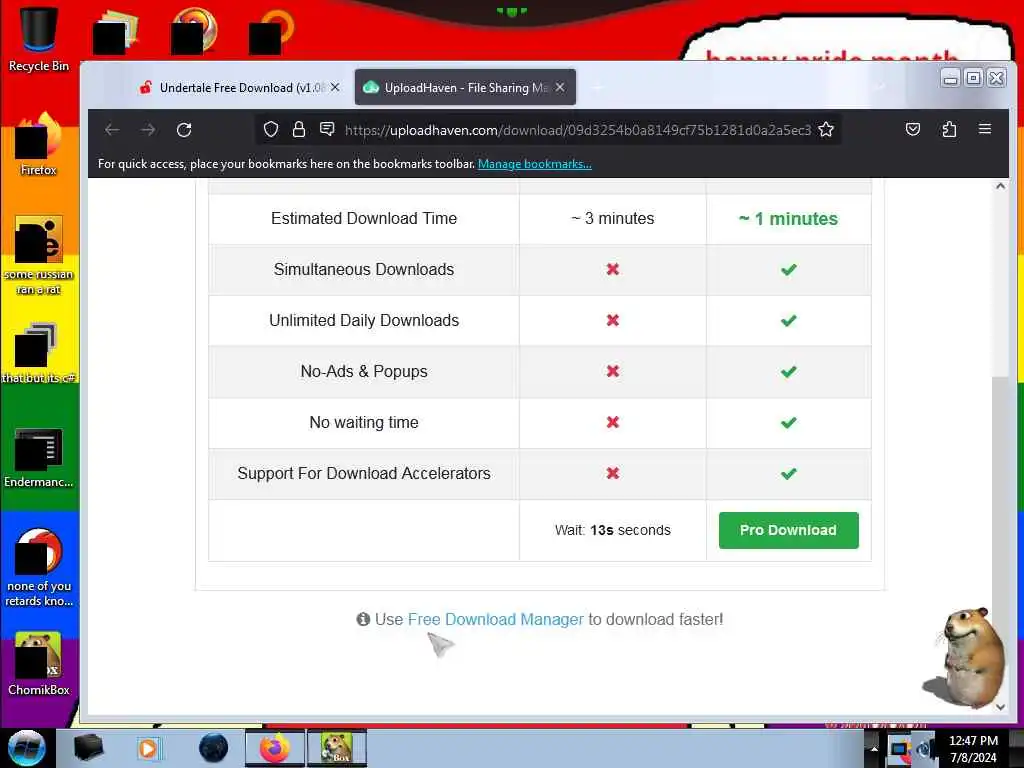Click the green check in No-Ads & Popups row
Image resolution: width=1024 pixels, height=768 pixels.
pyautogui.click(x=789, y=372)
